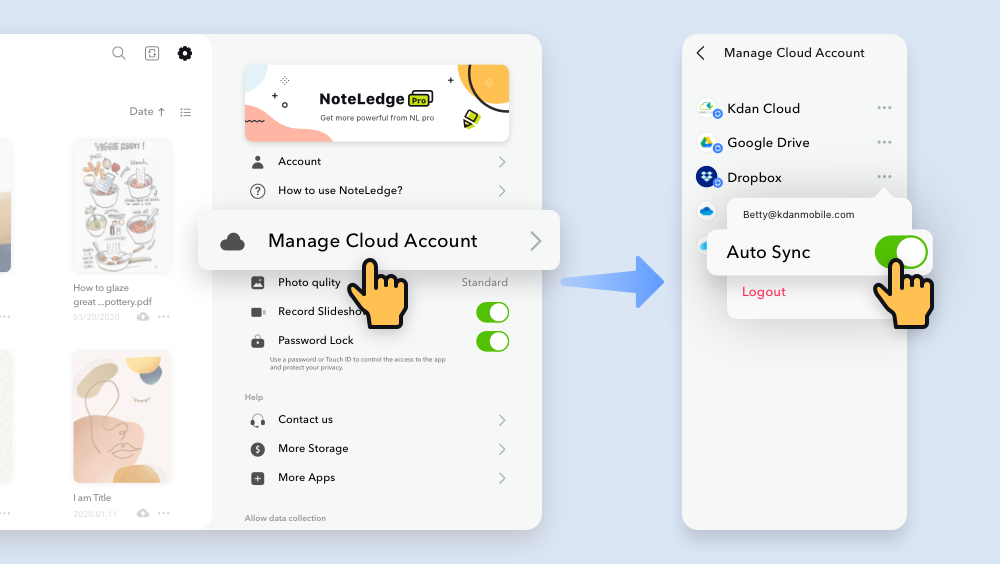Click the NoteLedge Pro banner

[377, 103]
